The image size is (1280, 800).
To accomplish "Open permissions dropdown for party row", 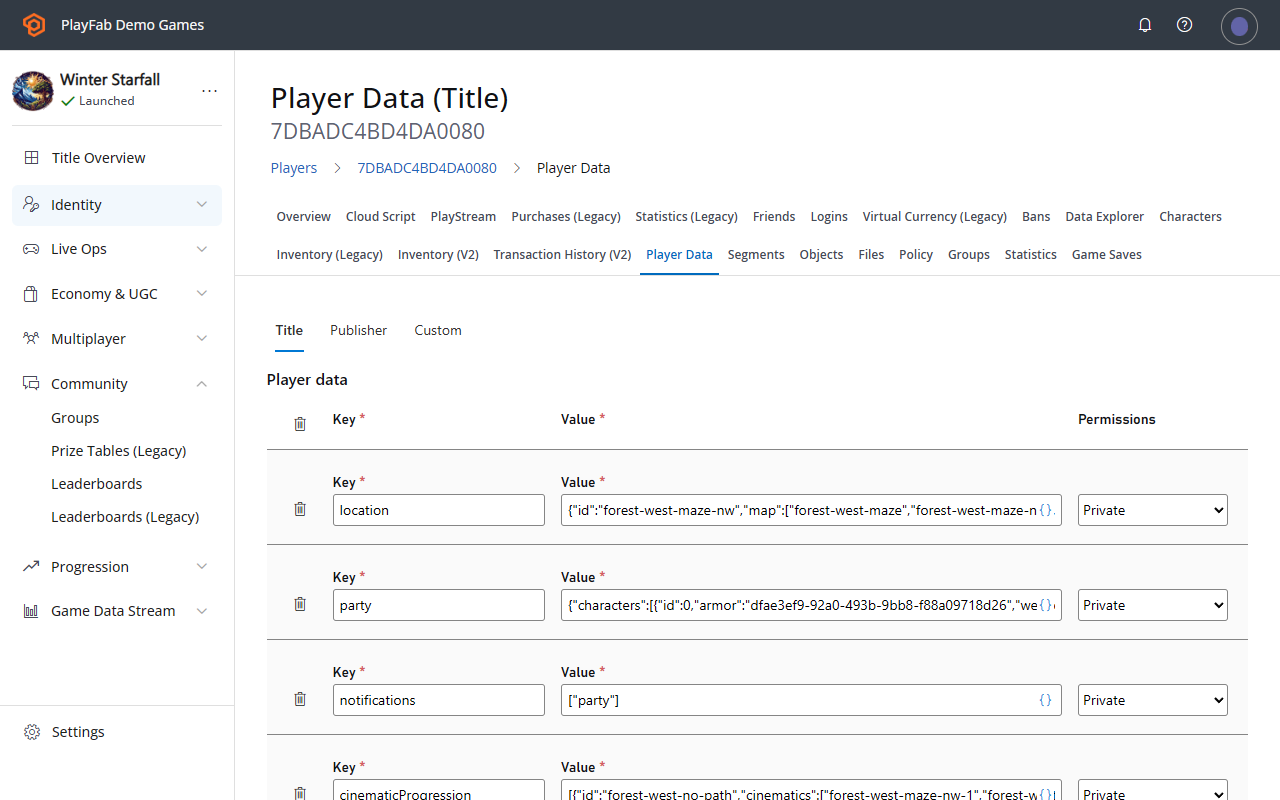I will coord(1153,605).
